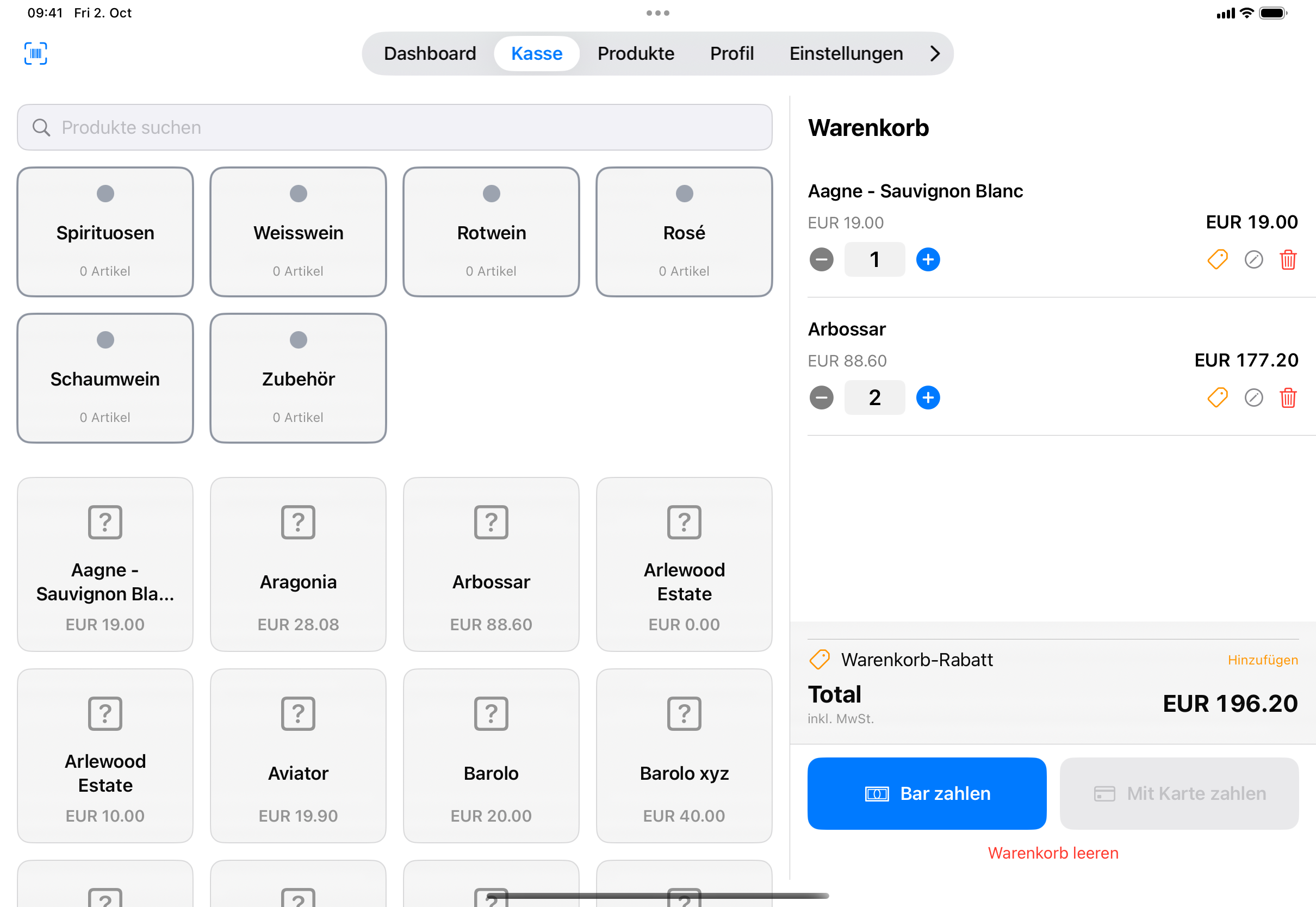Add discount tag to Aagne Sauvignon Blanc

click(1217, 260)
